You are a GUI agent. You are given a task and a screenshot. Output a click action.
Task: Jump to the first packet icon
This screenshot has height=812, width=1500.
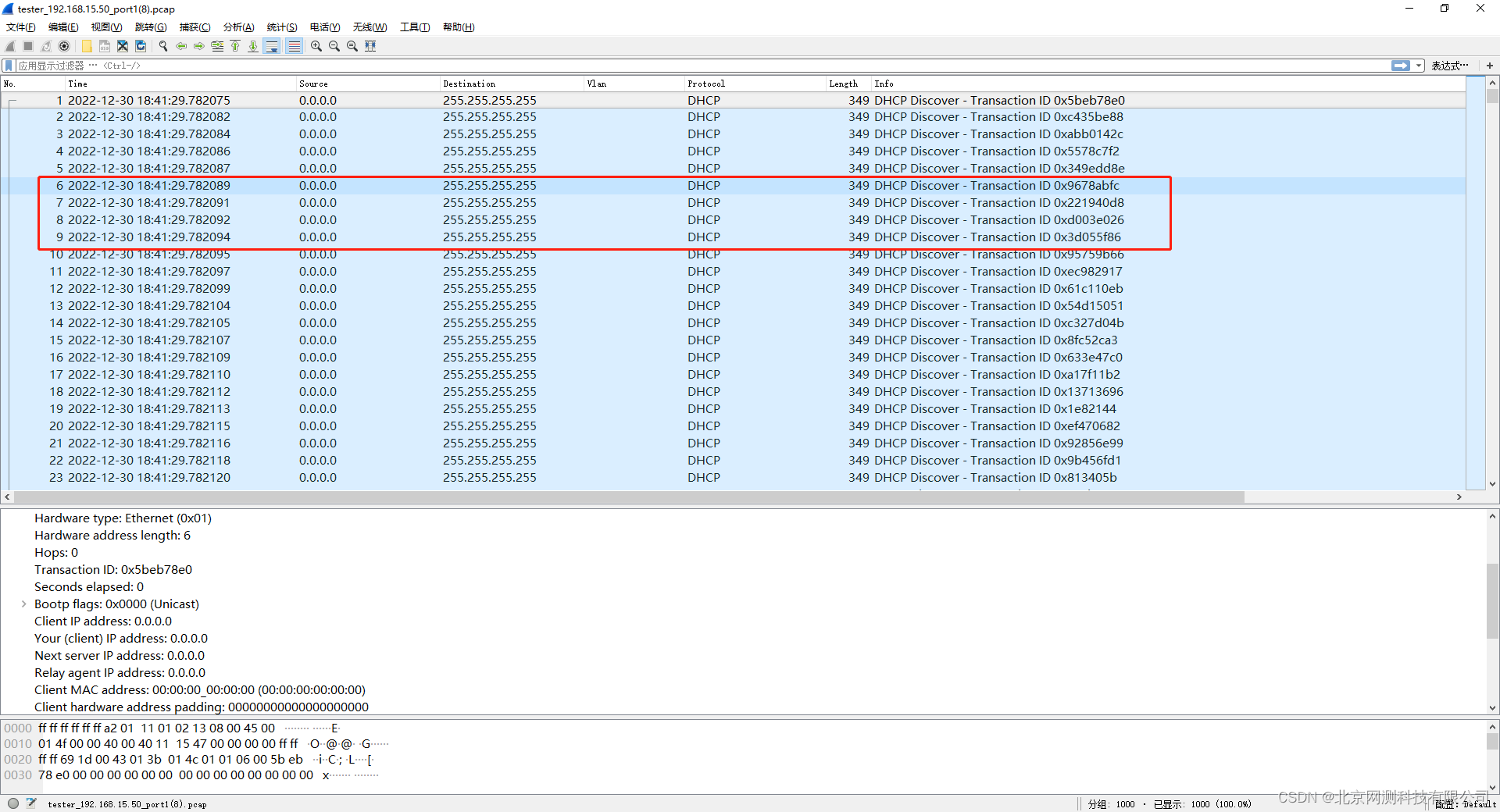coord(235,46)
